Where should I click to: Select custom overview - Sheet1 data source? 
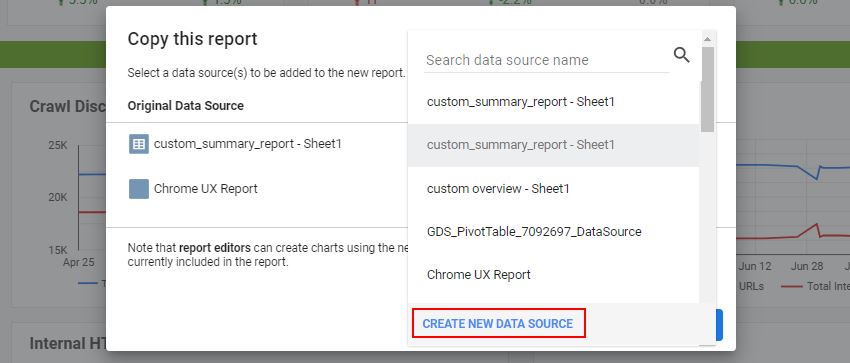point(553,189)
